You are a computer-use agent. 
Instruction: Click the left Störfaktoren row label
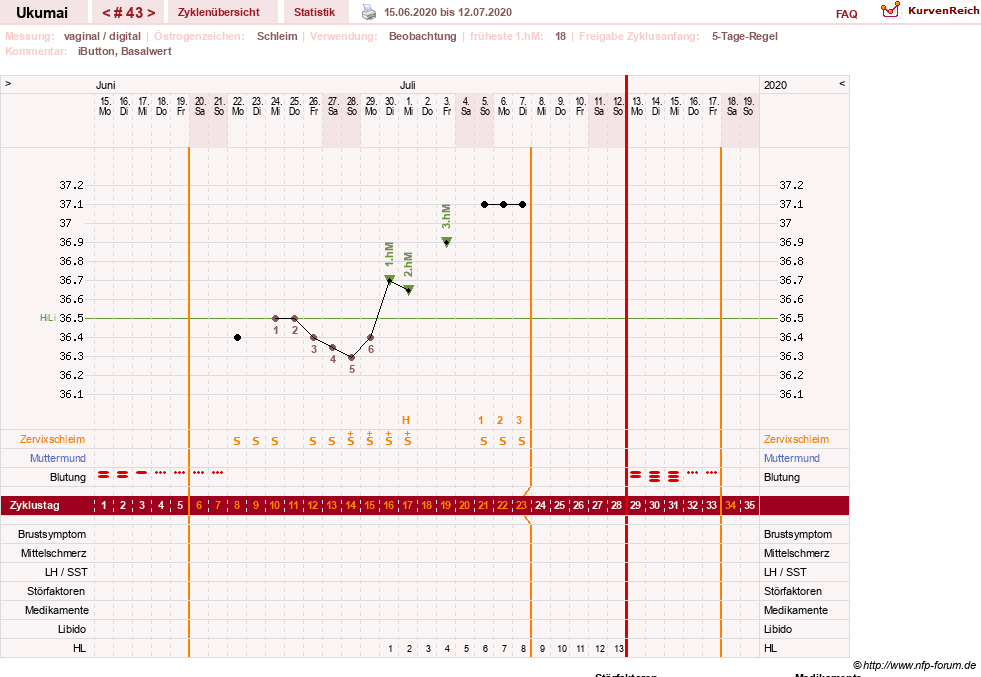[56, 591]
